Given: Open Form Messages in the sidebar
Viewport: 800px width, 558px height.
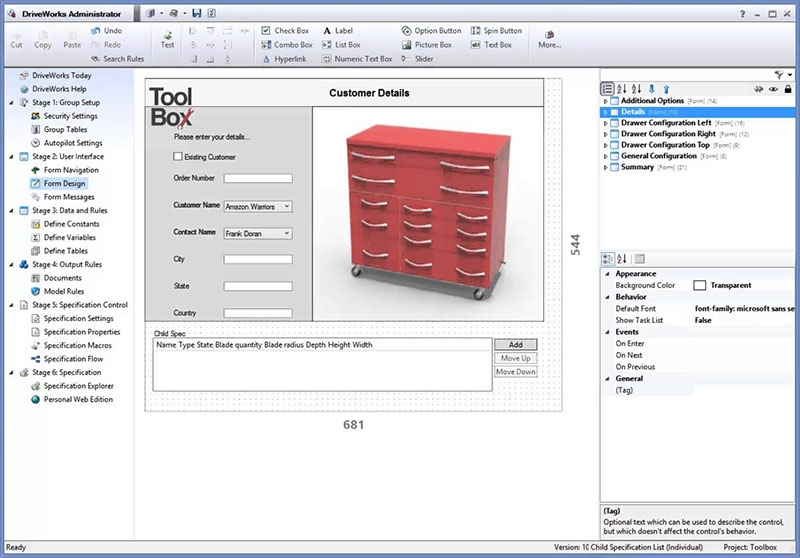Looking at the screenshot, I should point(69,197).
